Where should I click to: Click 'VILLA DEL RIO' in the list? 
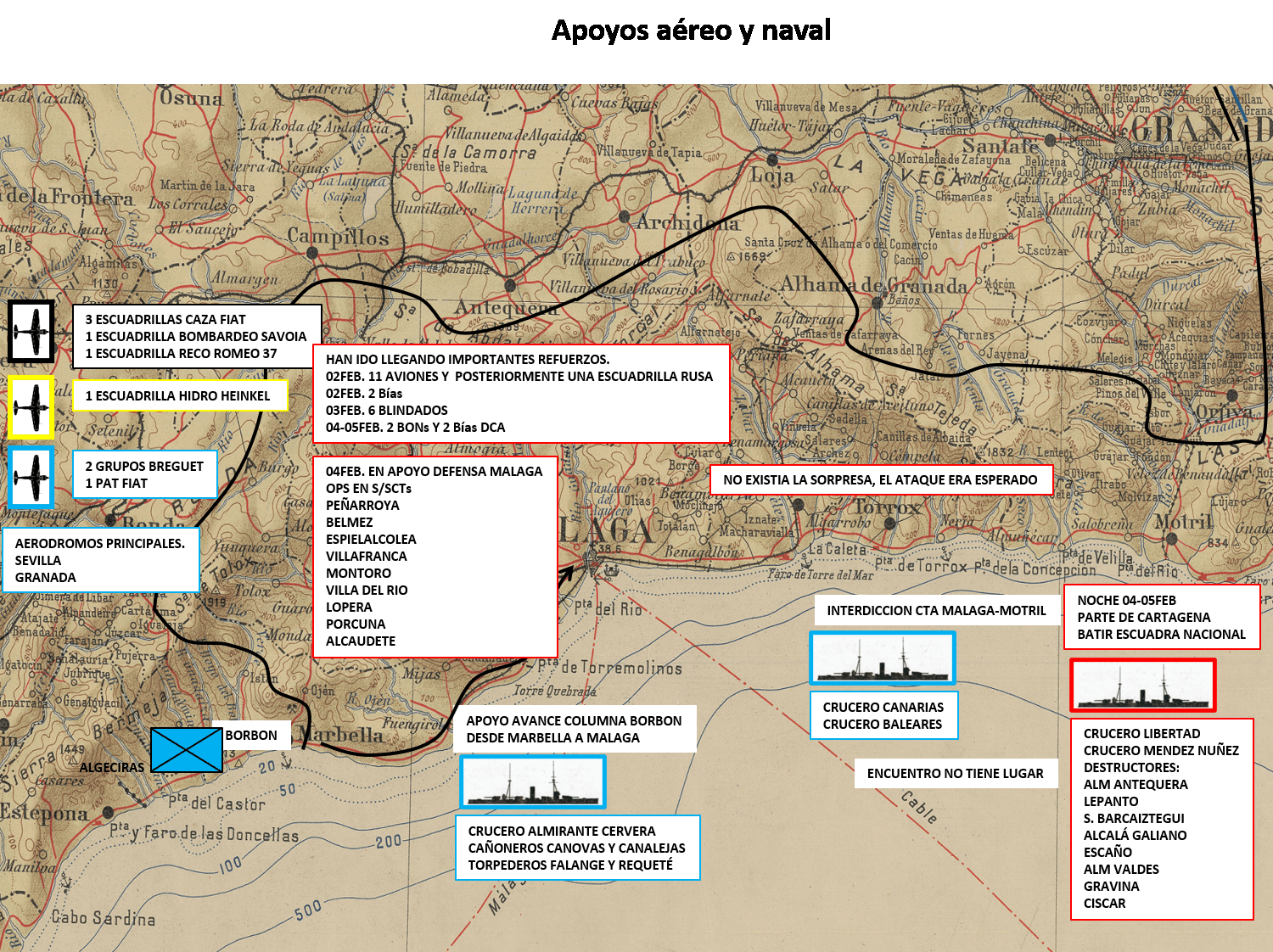coord(367,591)
